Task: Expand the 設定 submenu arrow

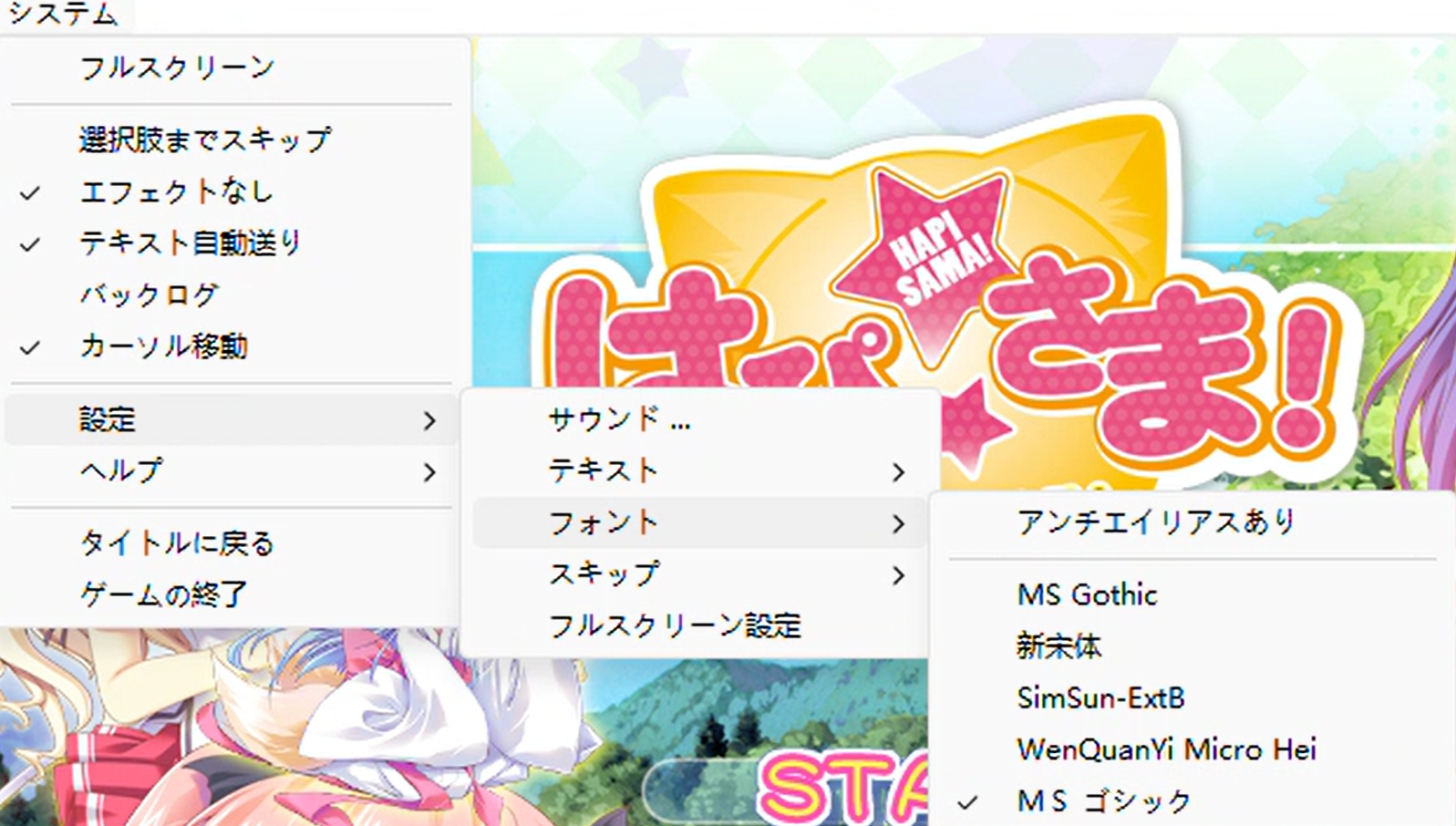Action: coord(429,420)
